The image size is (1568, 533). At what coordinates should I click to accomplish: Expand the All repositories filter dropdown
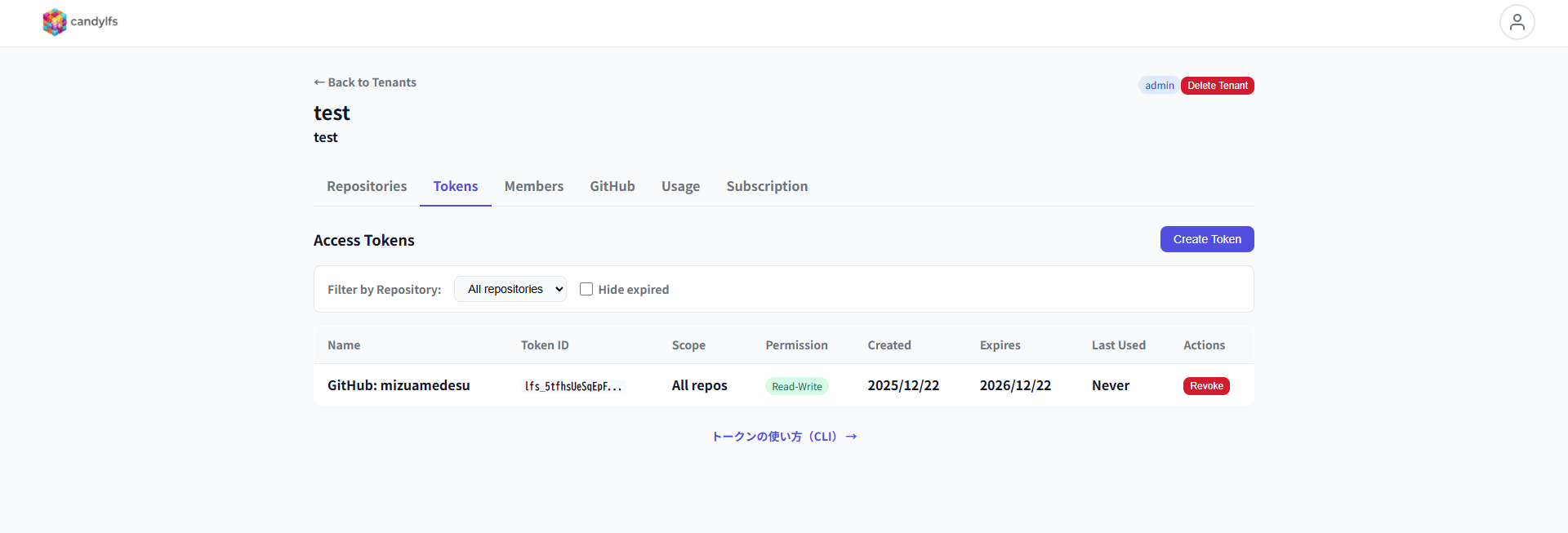[510, 289]
